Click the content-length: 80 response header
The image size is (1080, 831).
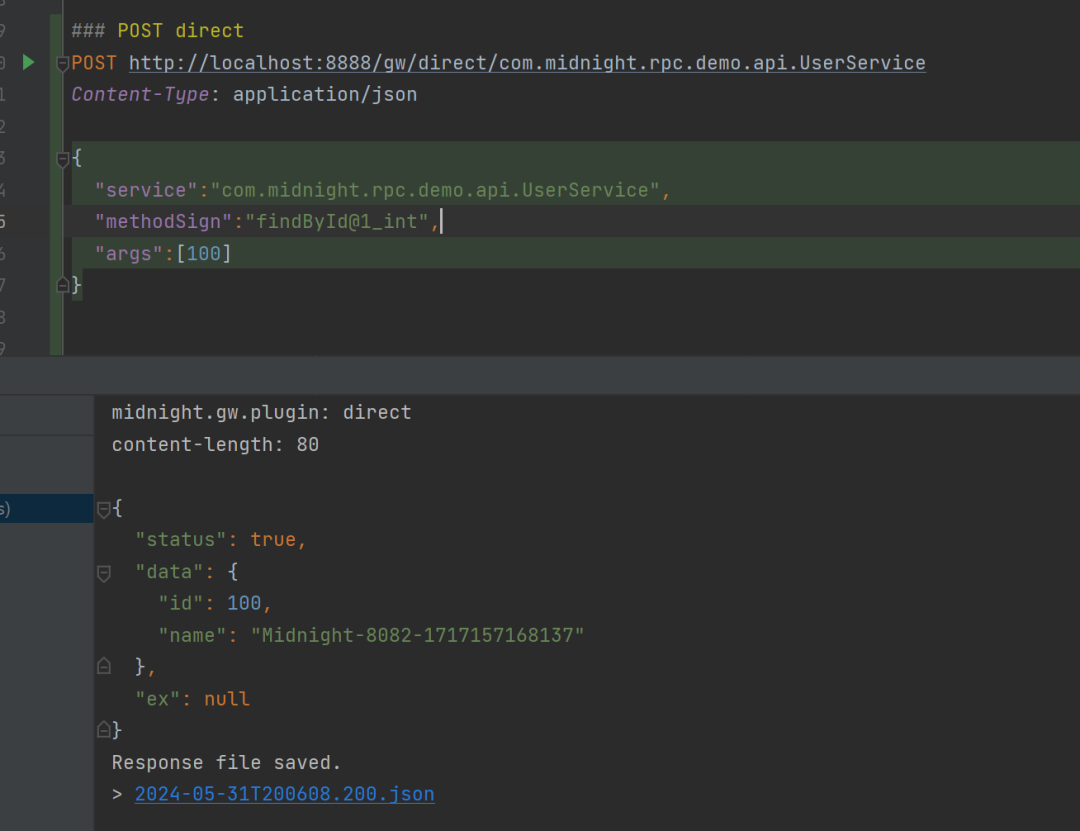tap(216, 444)
